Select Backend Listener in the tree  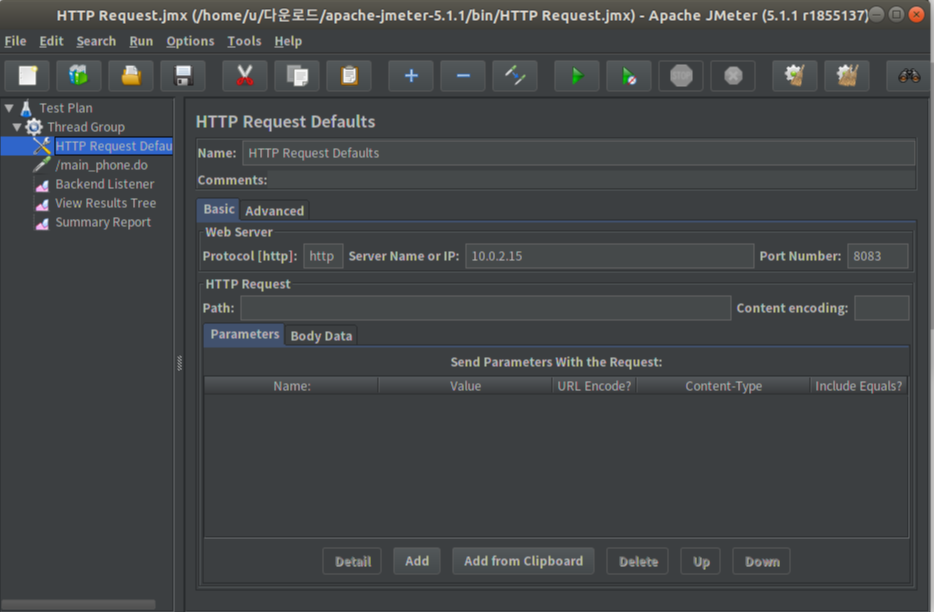(x=105, y=184)
